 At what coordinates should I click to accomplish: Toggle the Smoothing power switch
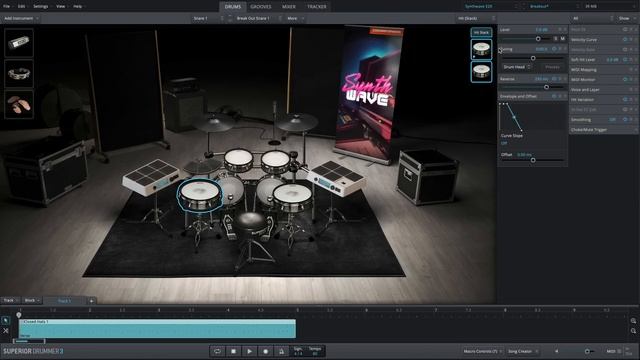tap(625, 120)
